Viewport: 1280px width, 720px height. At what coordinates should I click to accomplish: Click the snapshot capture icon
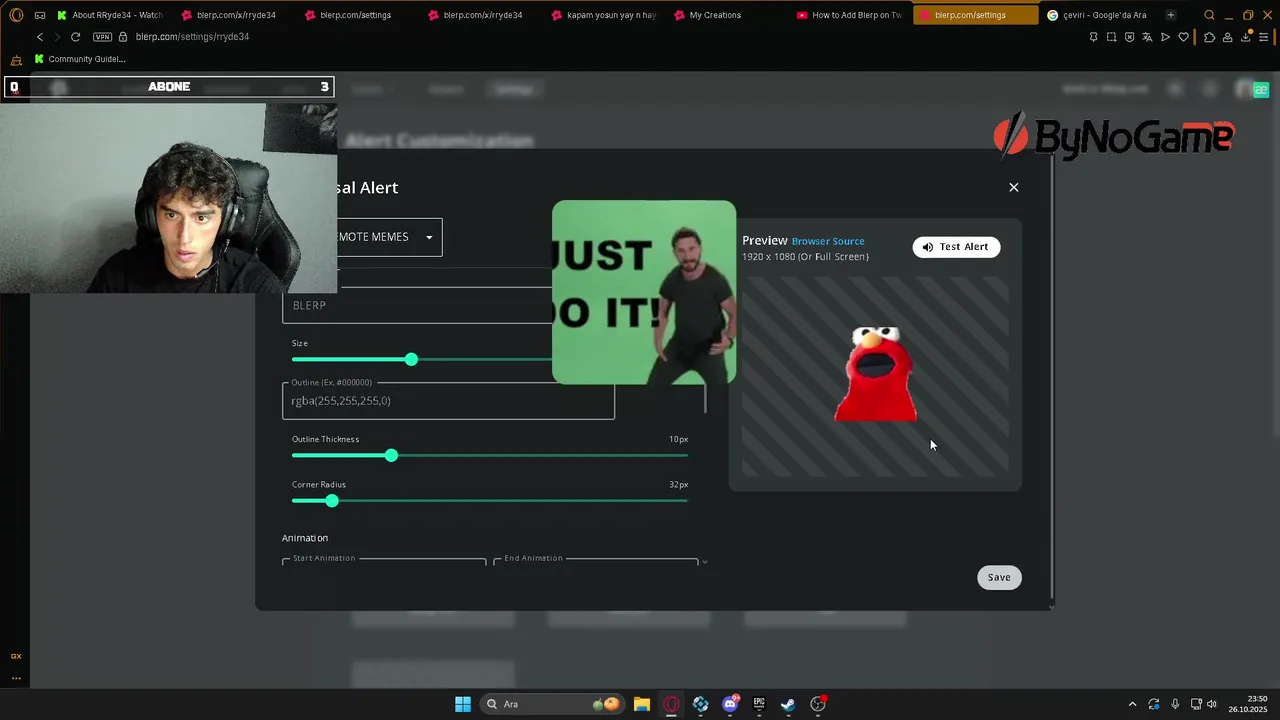coord(1111,37)
